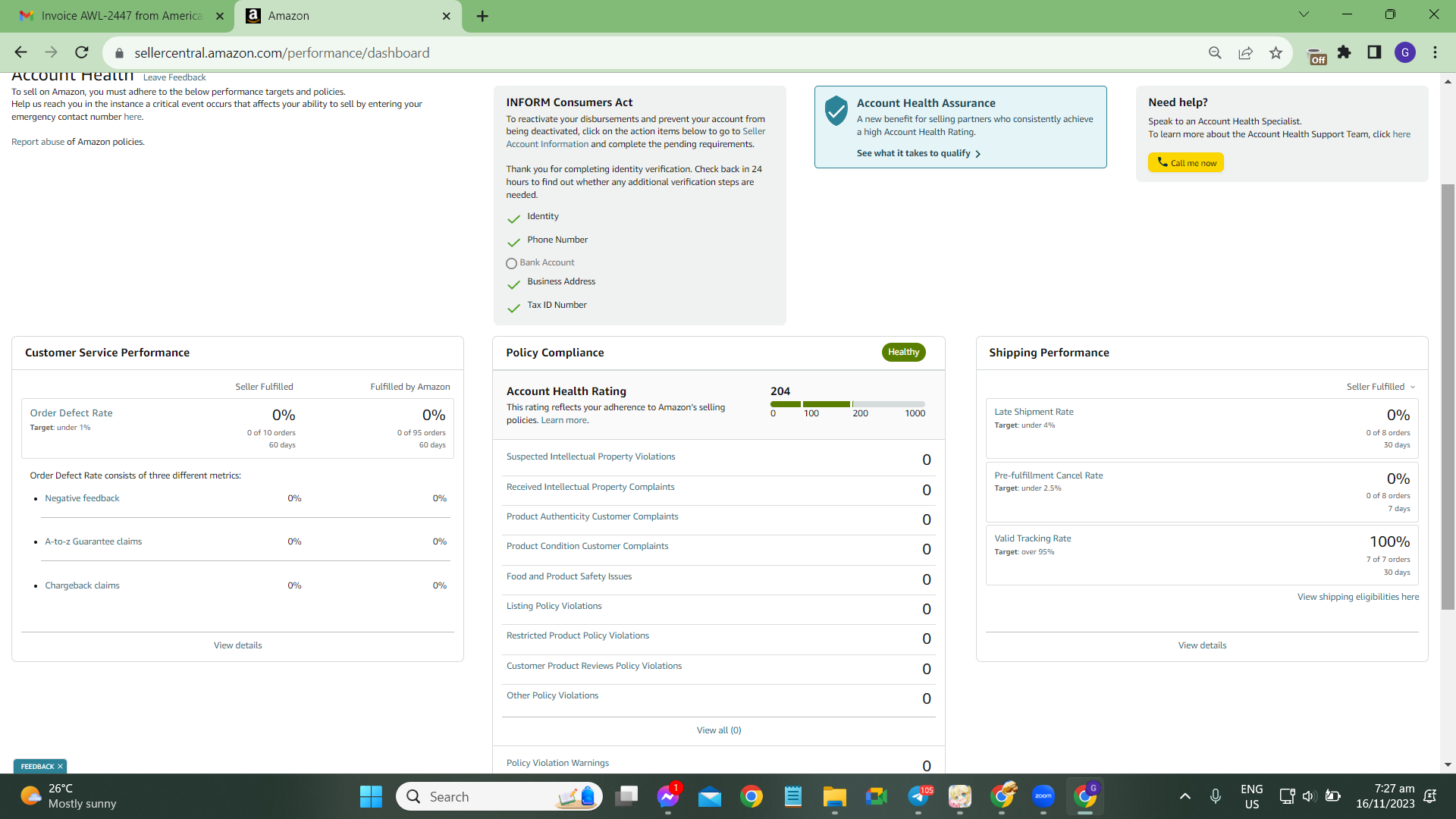Viewport: 1456px width, 819px height.
Task: Click the Call me now button
Action: point(1185,162)
